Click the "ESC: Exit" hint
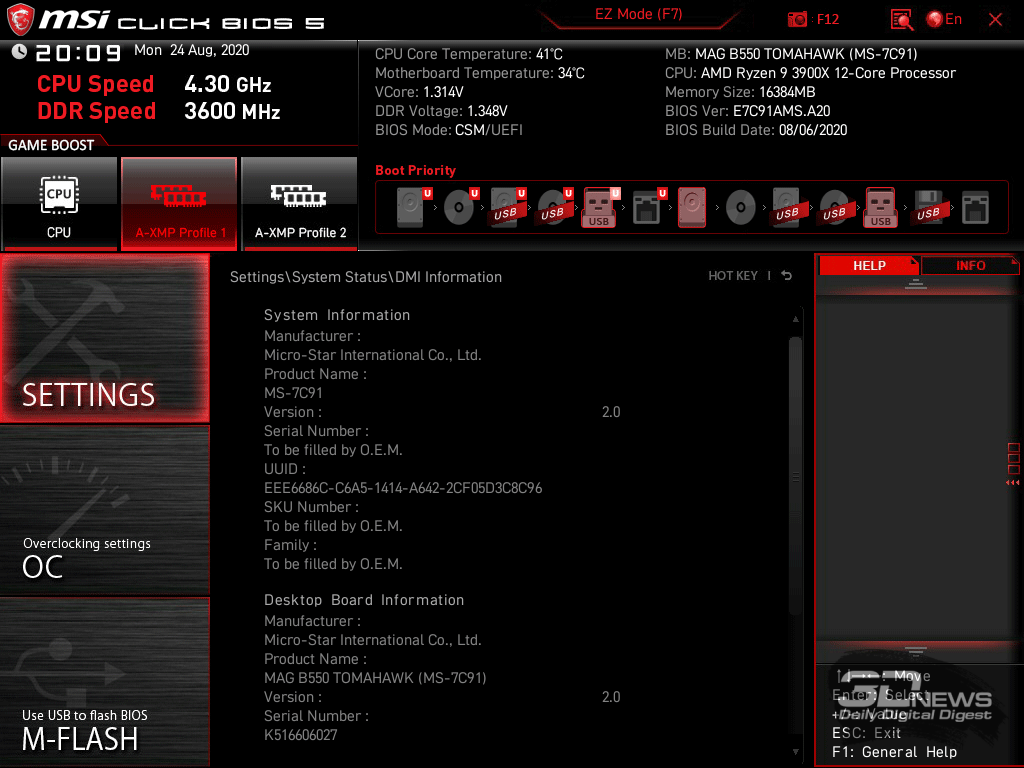This screenshot has width=1024, height=768. [x=866, y=733]
